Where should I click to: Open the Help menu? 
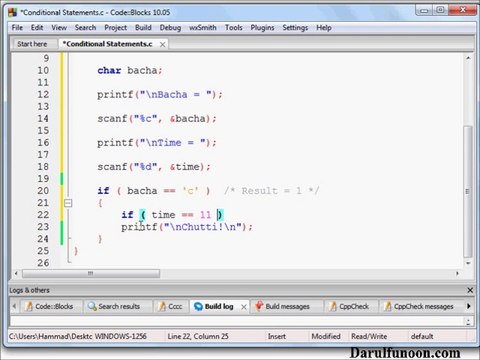(x=324, y=28)
